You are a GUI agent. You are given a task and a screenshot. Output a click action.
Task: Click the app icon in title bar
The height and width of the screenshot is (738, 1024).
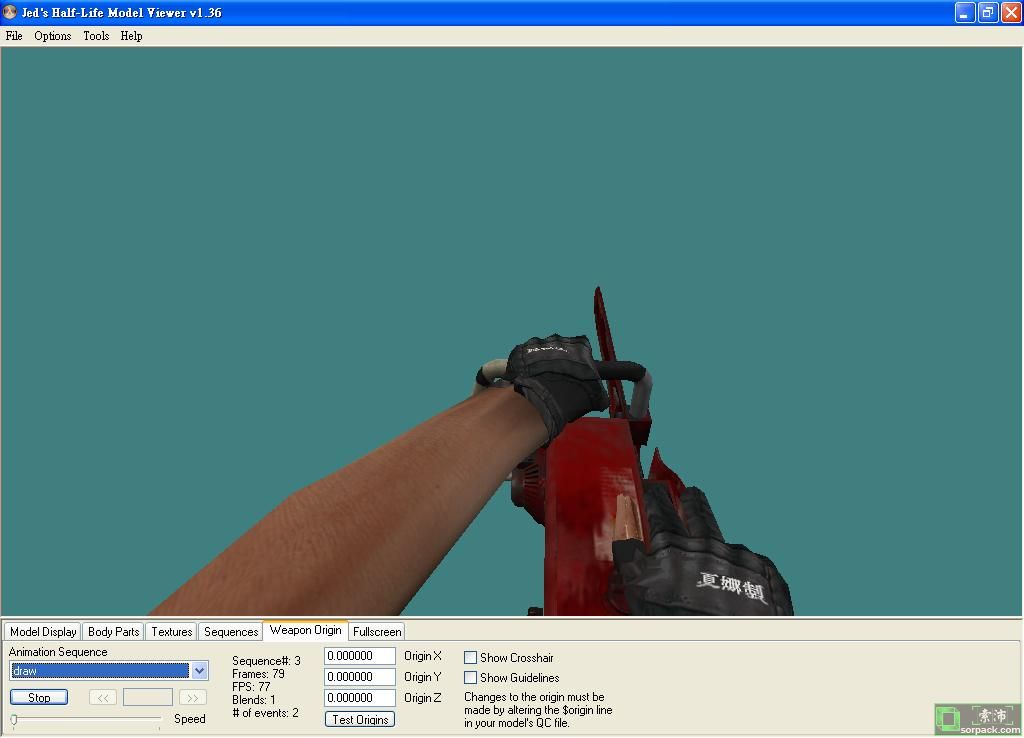10,13
